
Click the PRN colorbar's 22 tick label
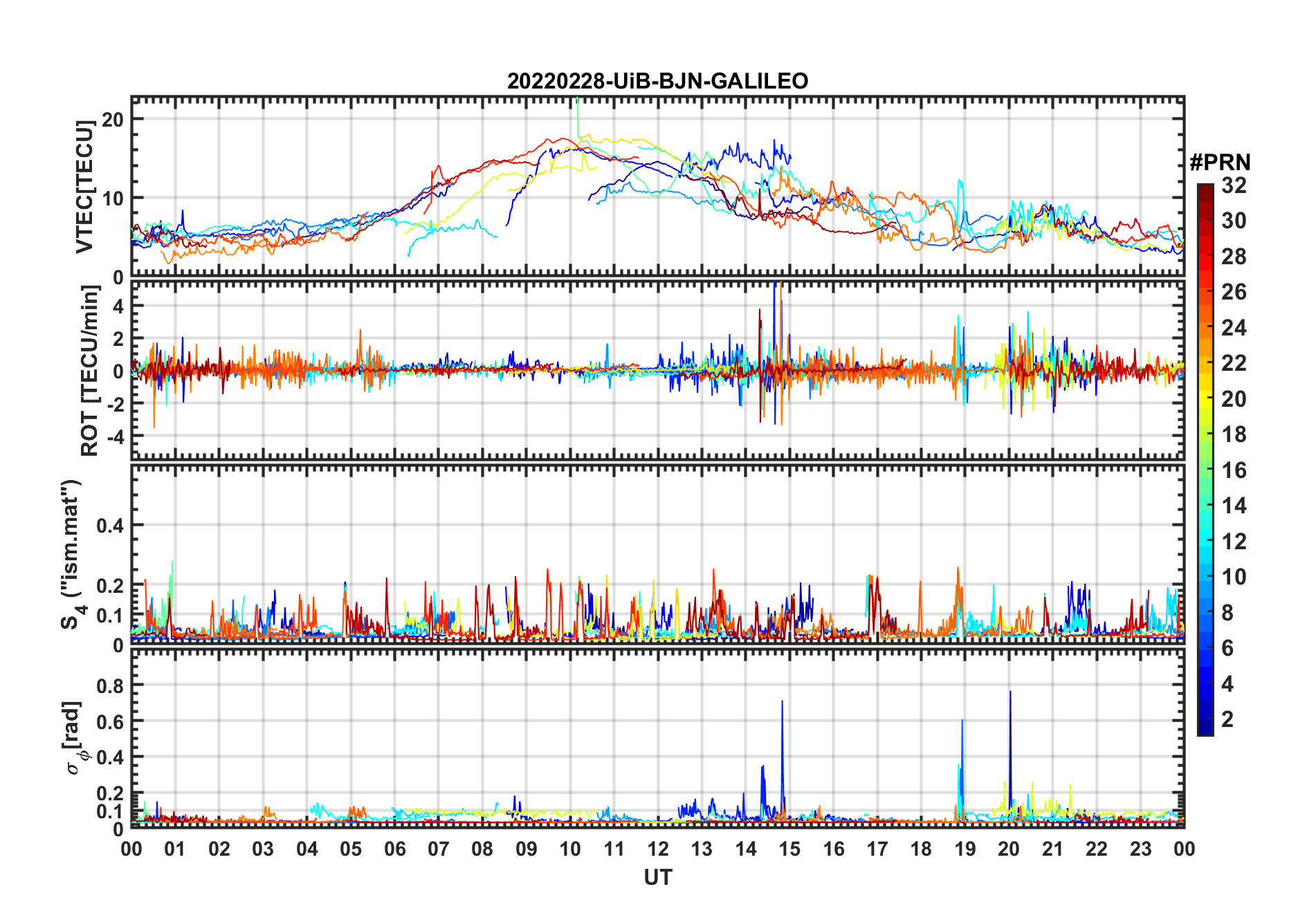coord(1234,363)
